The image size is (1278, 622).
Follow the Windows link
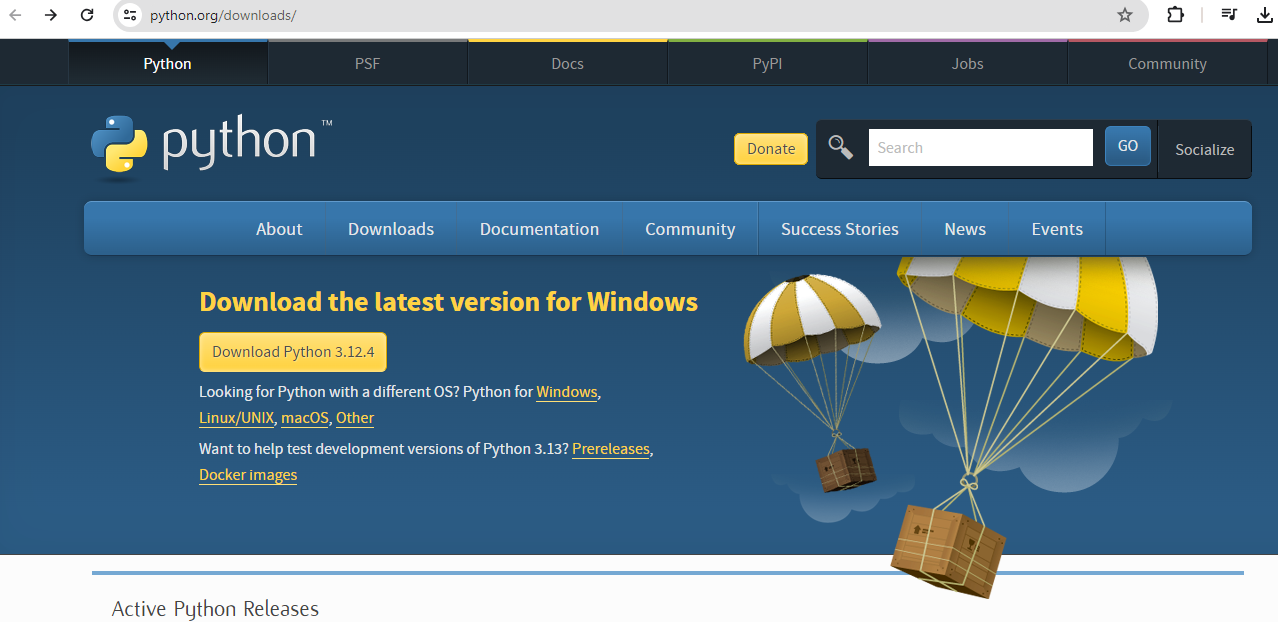(567, 392)
